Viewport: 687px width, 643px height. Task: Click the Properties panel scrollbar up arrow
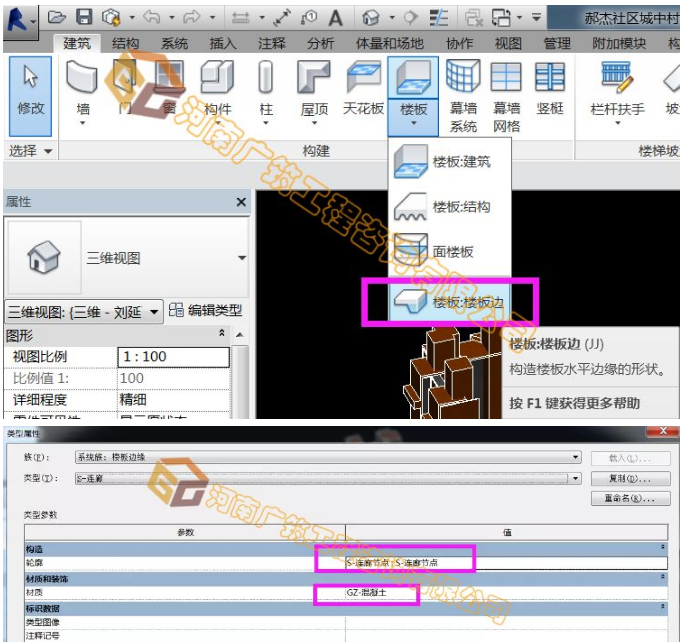tap(240, 335)
